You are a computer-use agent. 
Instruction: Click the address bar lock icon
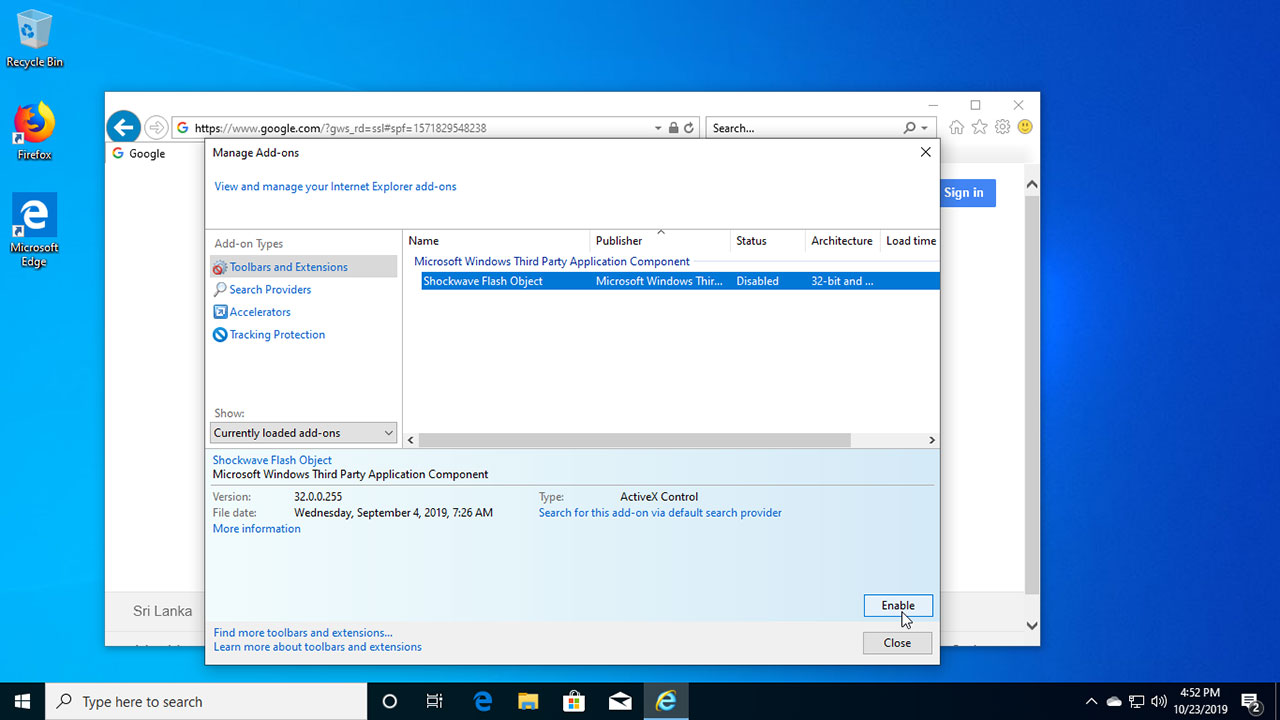point(673,128)
